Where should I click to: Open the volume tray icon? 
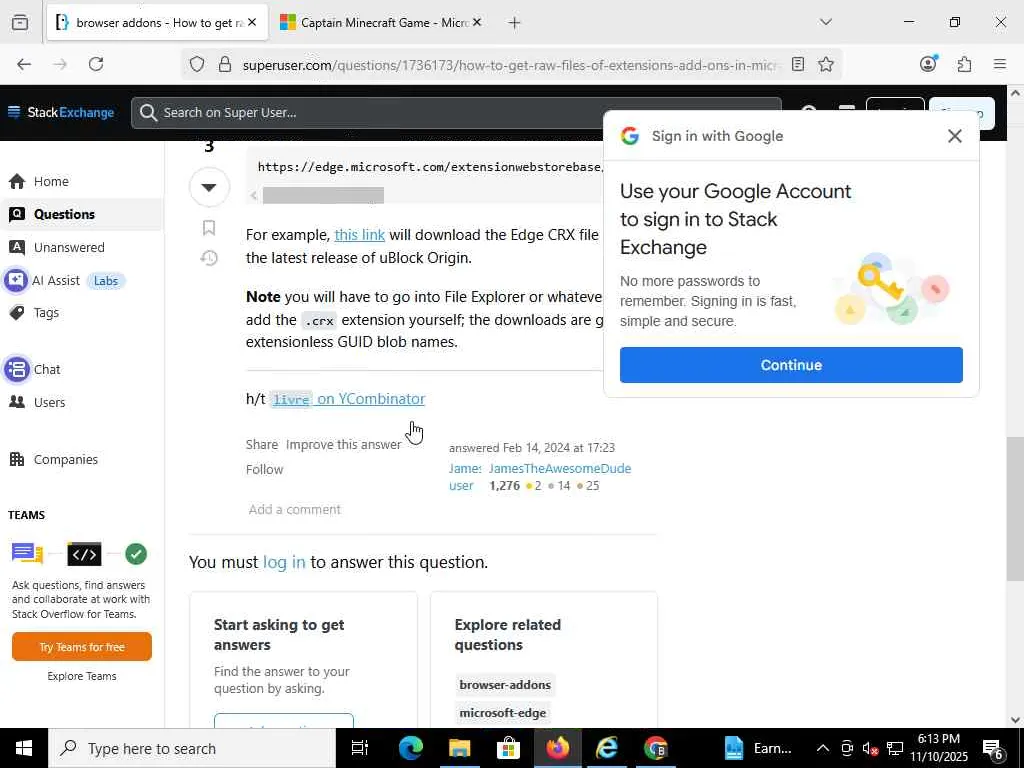click(870, 749)
